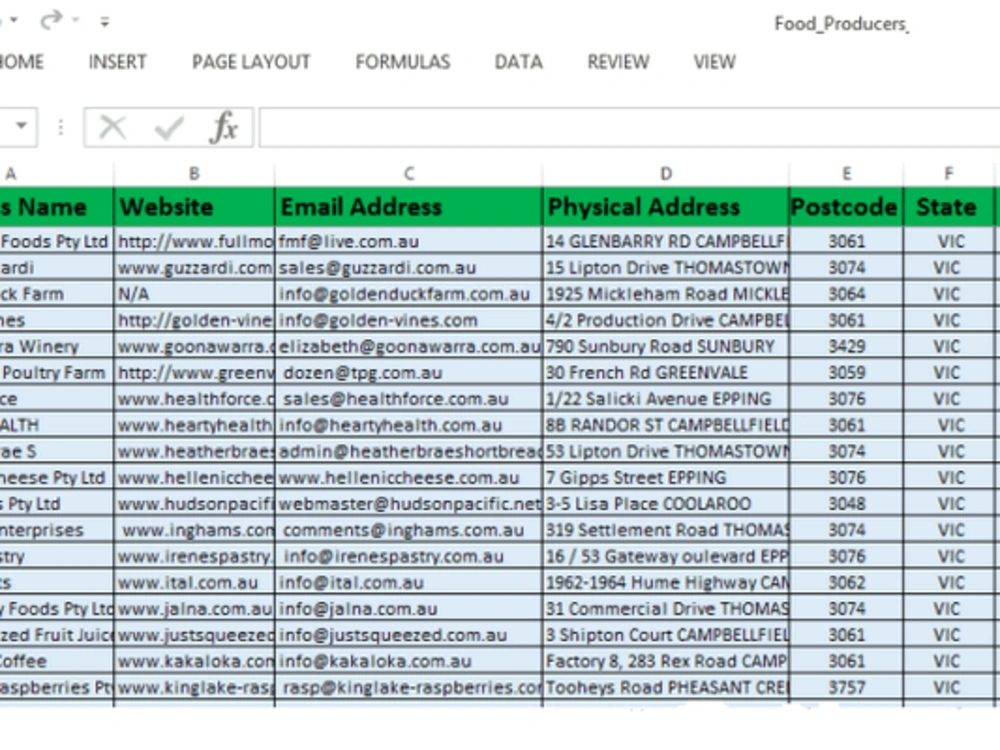Select cell 8B RANDOR ST CAMPBELLFIELD
This screenshot has height=750, width=1000.
[666, 425]
